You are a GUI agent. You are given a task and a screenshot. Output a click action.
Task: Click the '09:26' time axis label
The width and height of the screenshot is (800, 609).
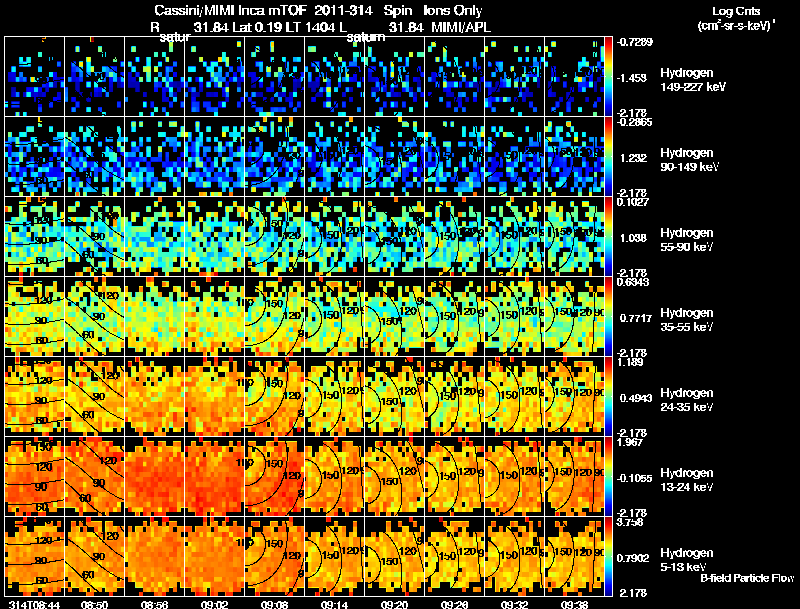(x=454, y=604)
